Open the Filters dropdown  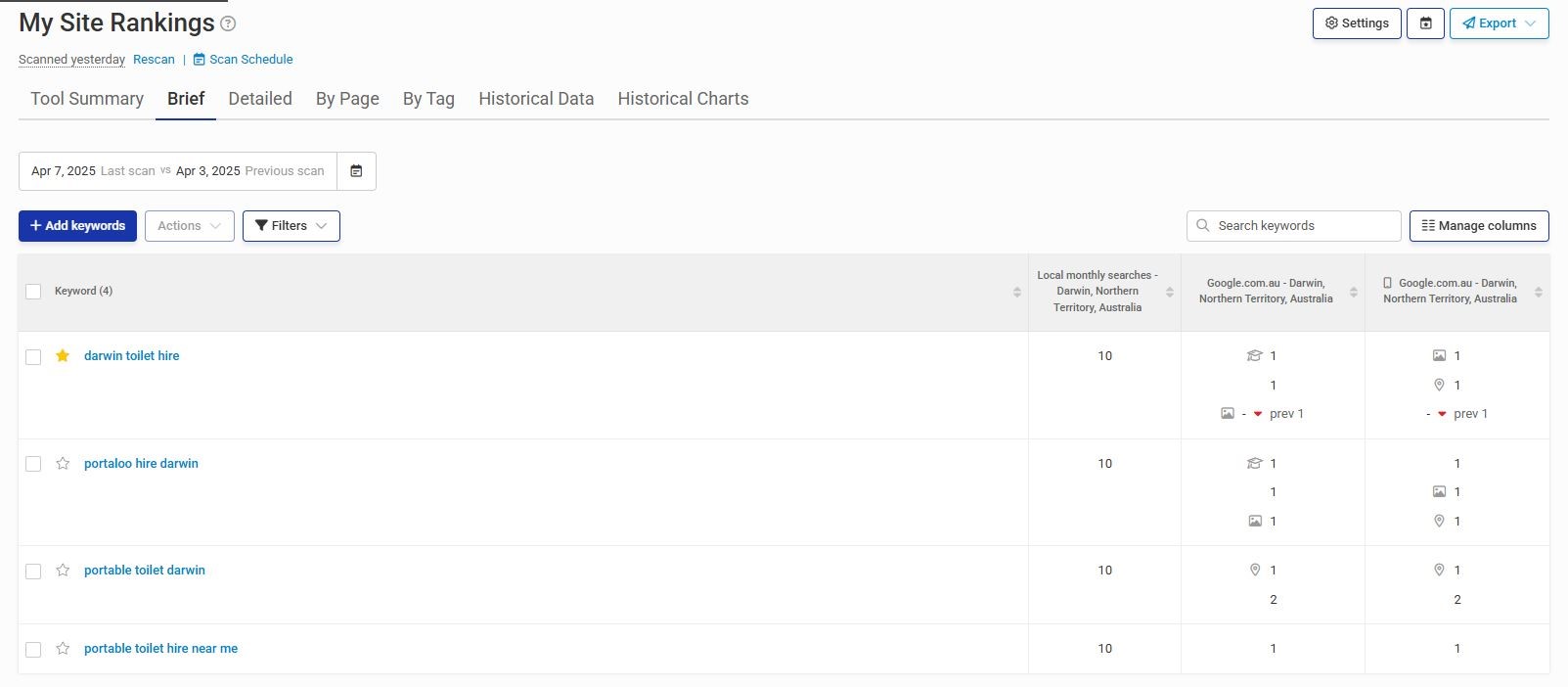click(x=291, y=226)
